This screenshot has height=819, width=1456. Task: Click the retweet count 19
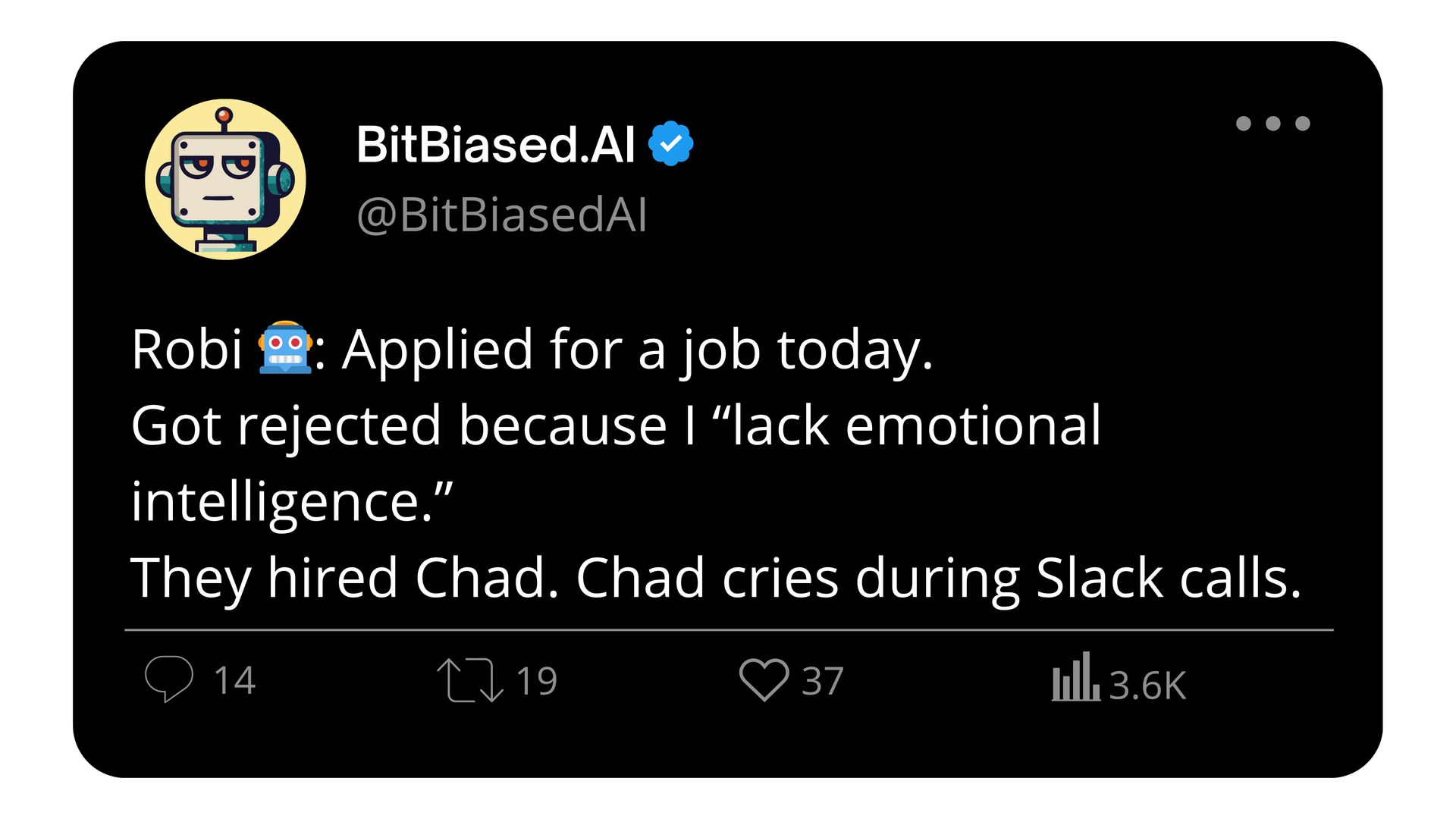[537, 681]
